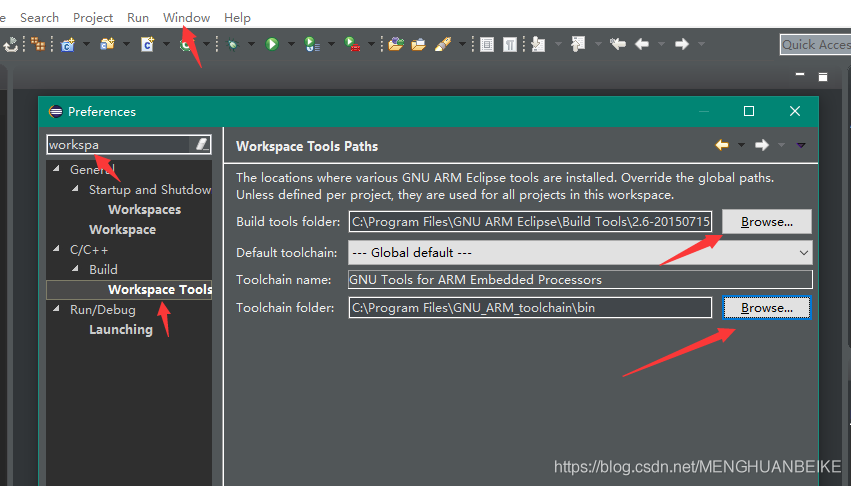The width and height of the screenshot is (851, 486).
Task: Click the Forward arrow in Preferences header
Action: tap(762, 145)
